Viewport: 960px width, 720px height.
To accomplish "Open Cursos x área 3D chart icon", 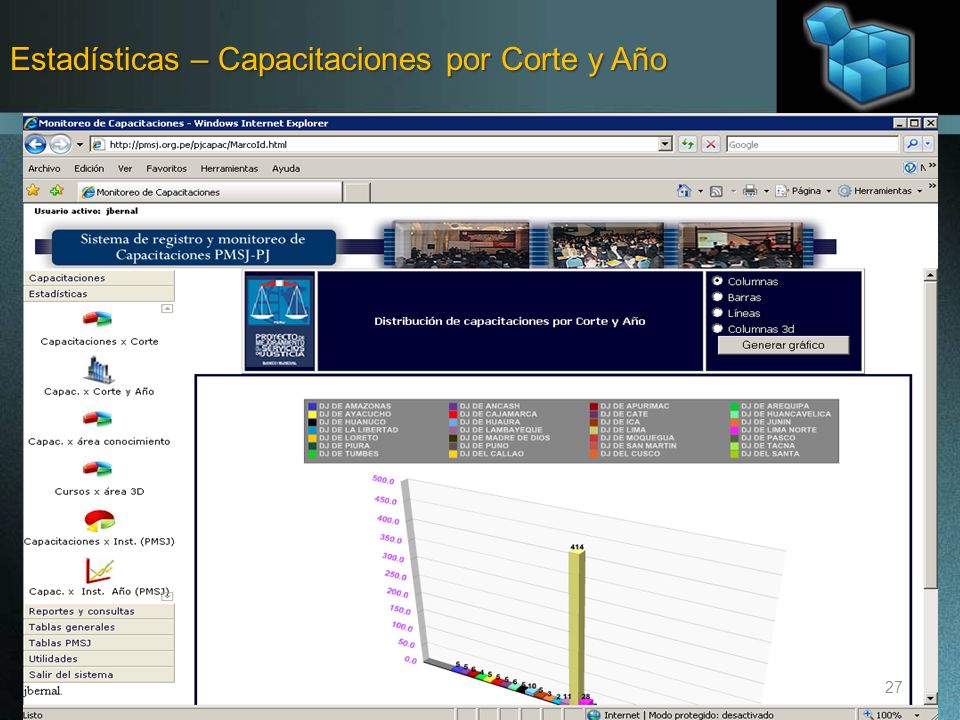I will (97, 469).
